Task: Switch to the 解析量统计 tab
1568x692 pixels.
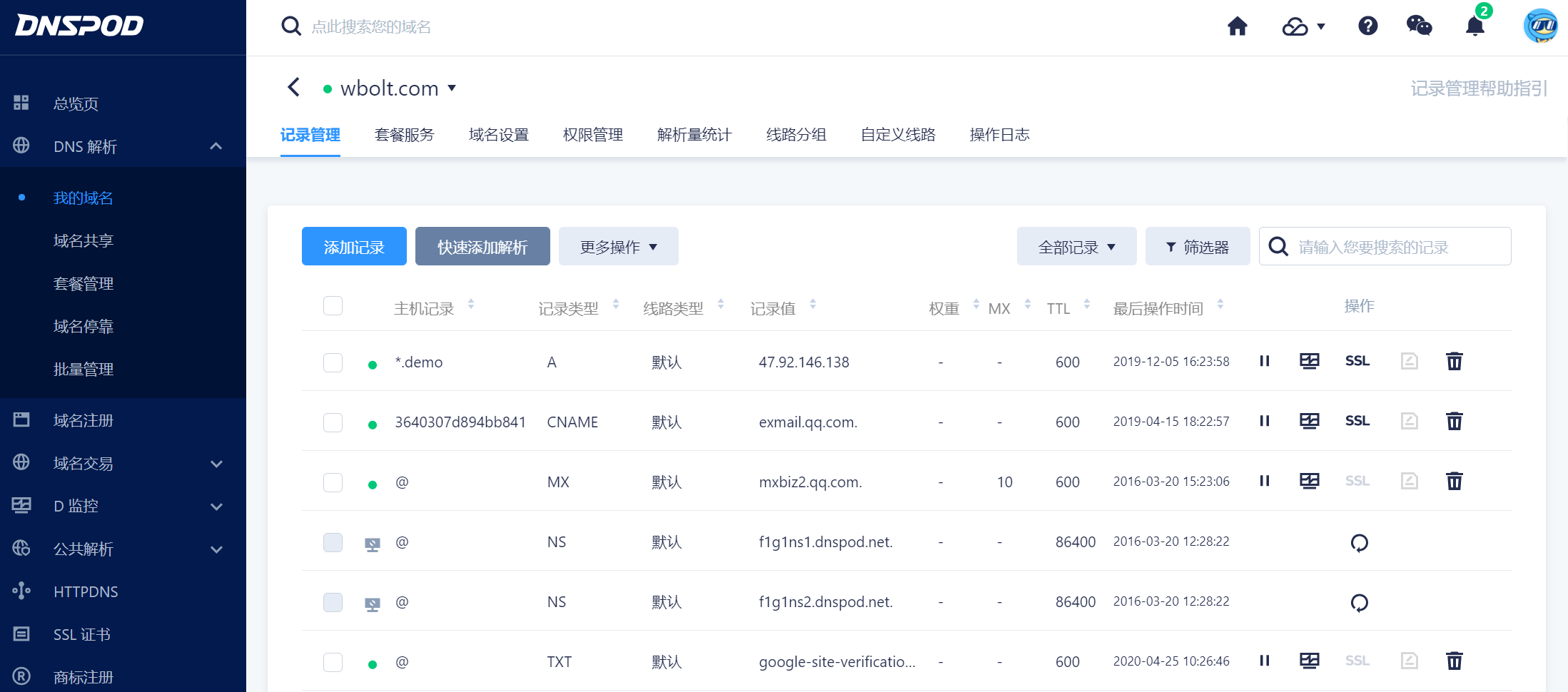Action: point(694,135)
